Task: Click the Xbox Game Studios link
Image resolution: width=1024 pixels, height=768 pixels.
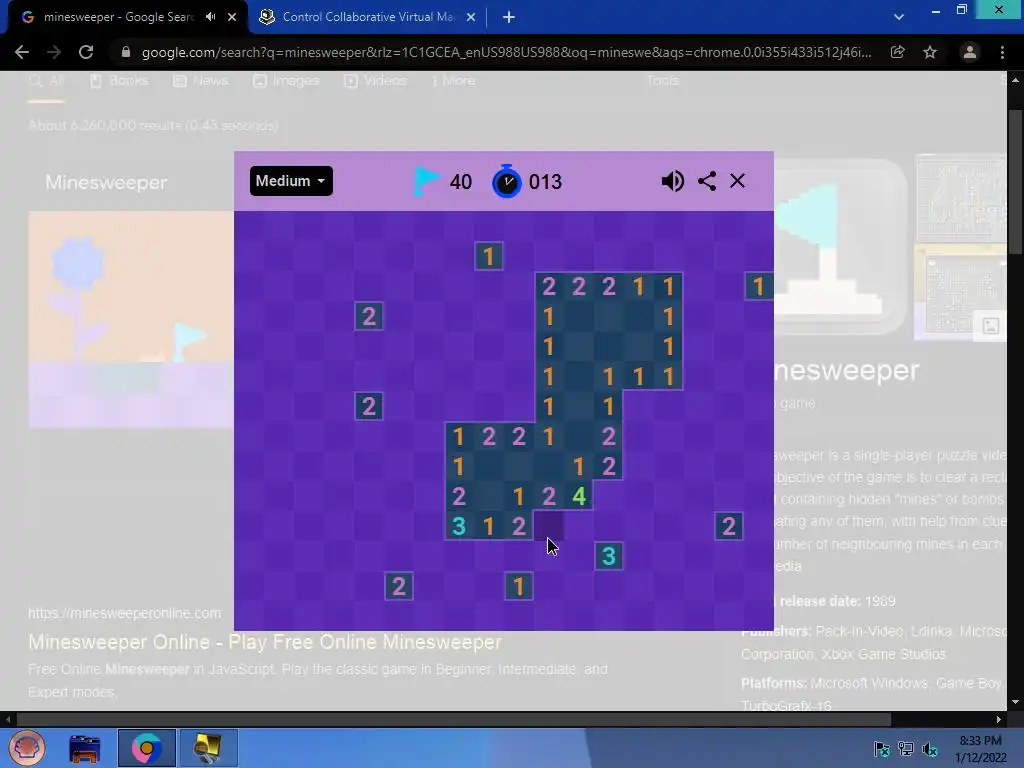Action: tap(884, 654)
